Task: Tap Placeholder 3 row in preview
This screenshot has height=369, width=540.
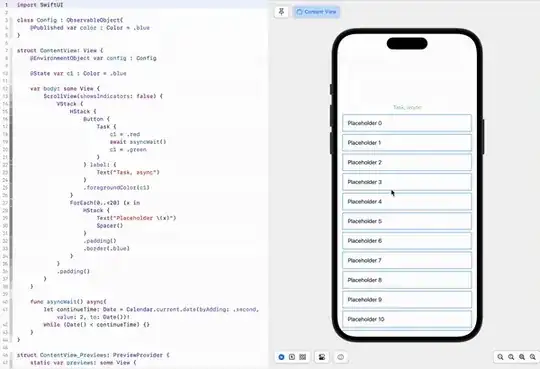Action: pyautogui.click(x=407, y=182)
